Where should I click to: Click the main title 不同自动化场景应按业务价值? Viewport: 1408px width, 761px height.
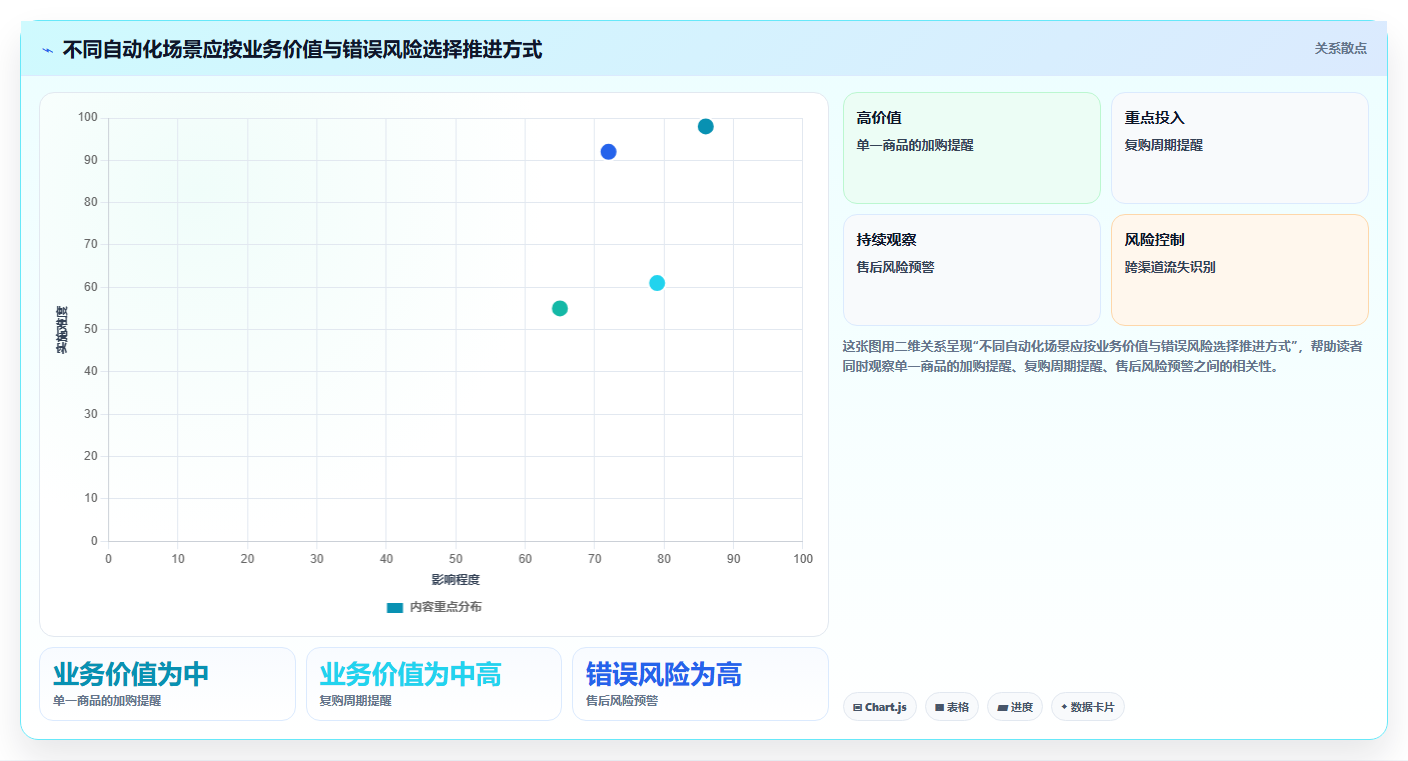[302, 49]
